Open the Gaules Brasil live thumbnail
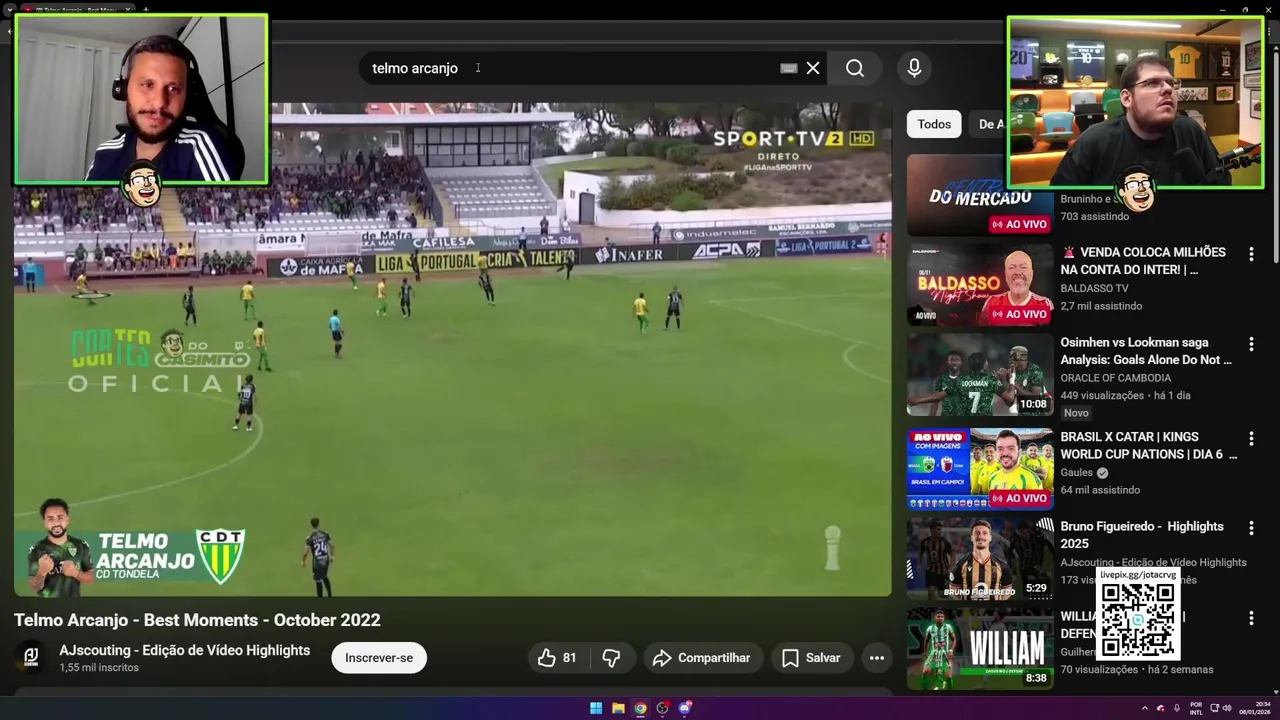Screen dimensions: 1280x720 pyautogui.click(x=980, y=469)
